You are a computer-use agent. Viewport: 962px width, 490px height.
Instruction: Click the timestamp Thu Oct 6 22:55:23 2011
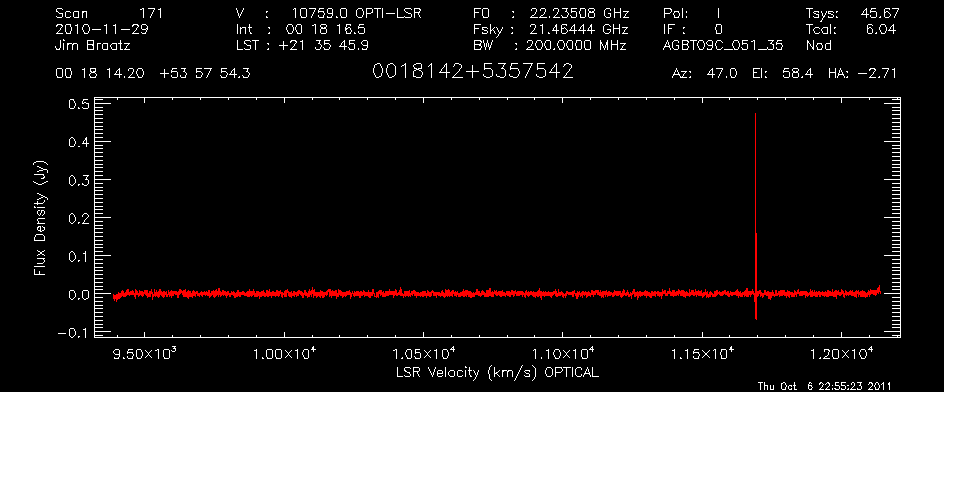coord(825,386)
